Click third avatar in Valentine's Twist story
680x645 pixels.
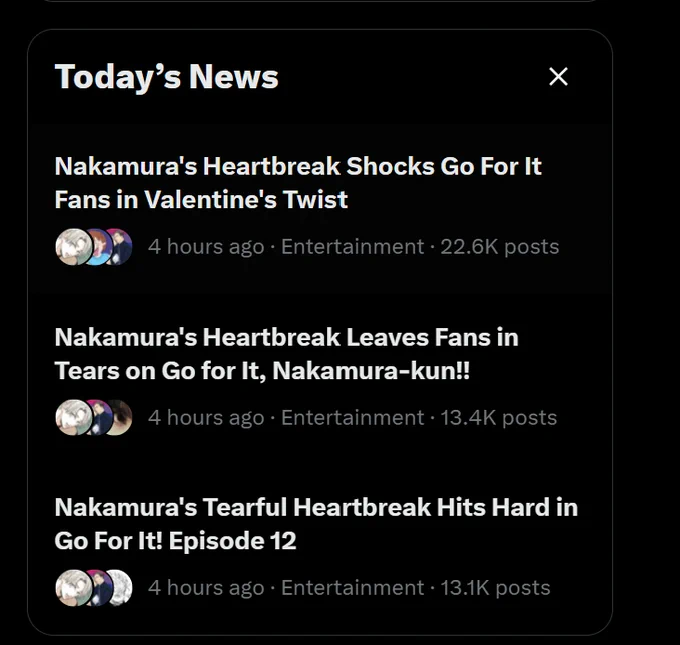pyautogui.click(x=120, y=247)
